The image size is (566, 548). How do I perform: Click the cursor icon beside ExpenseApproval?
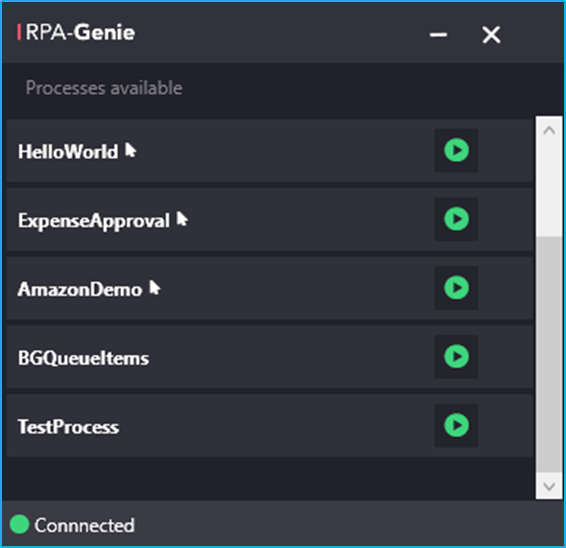point(182,219)
